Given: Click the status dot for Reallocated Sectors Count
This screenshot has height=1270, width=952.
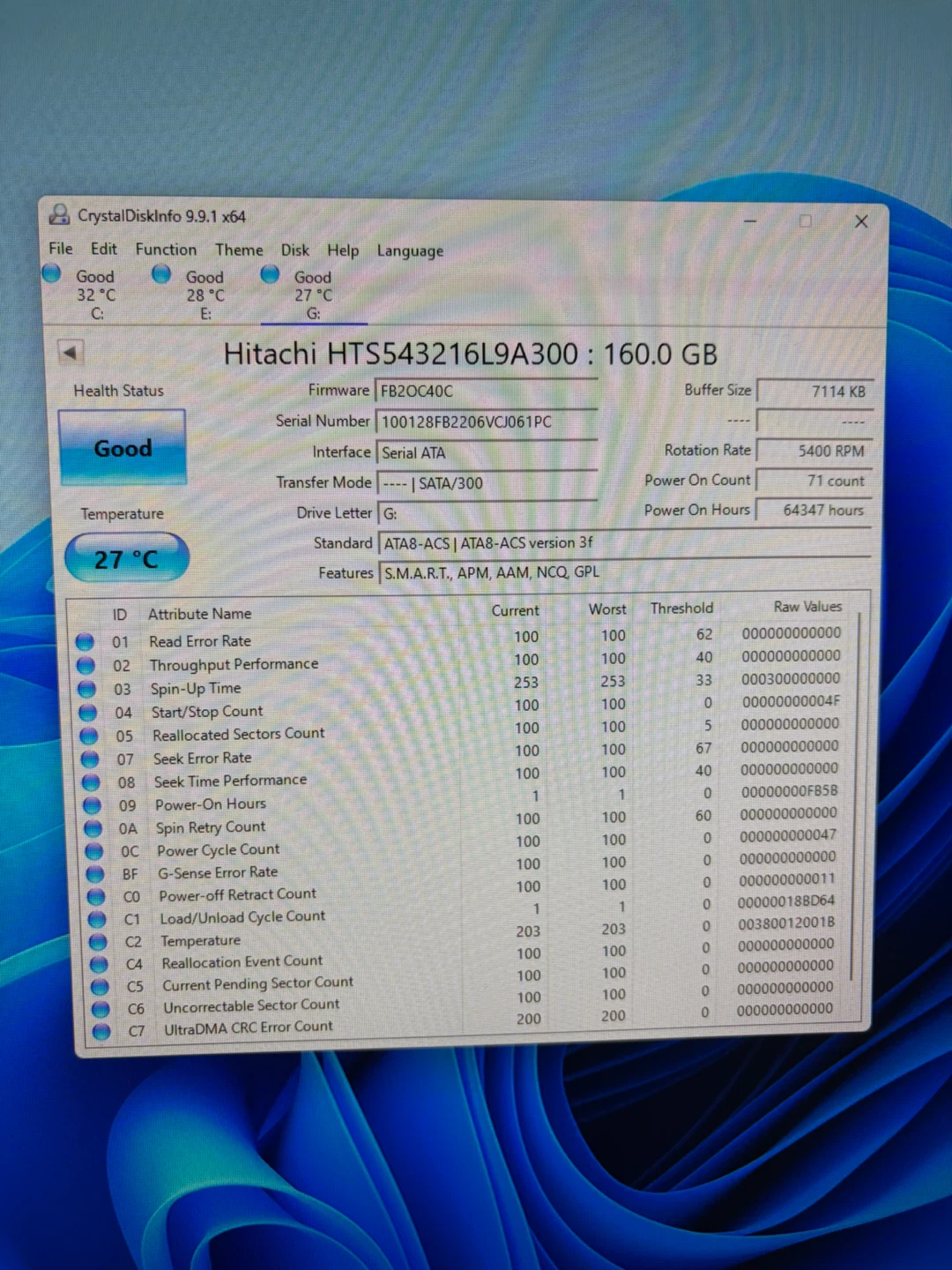Looking at the screenshot, I should [x=89, y=736].
